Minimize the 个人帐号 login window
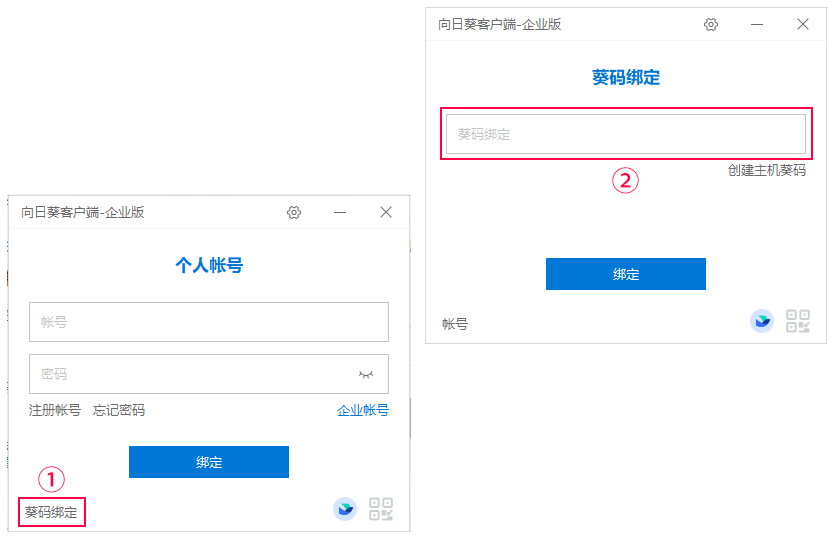This screenshot has width=833, height=540. pos(340,213)
